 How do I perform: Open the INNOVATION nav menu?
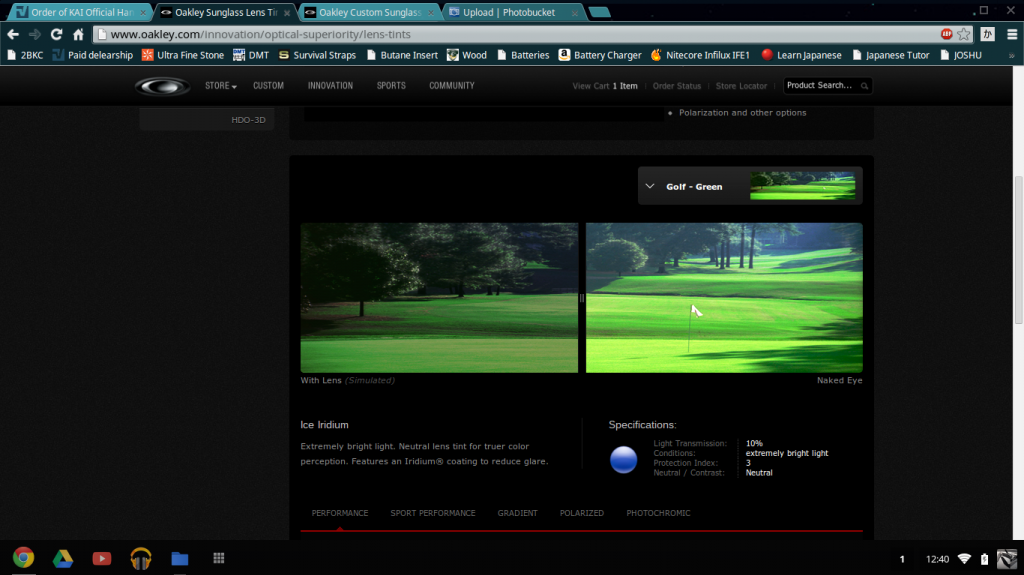click(x=330, y=86)
